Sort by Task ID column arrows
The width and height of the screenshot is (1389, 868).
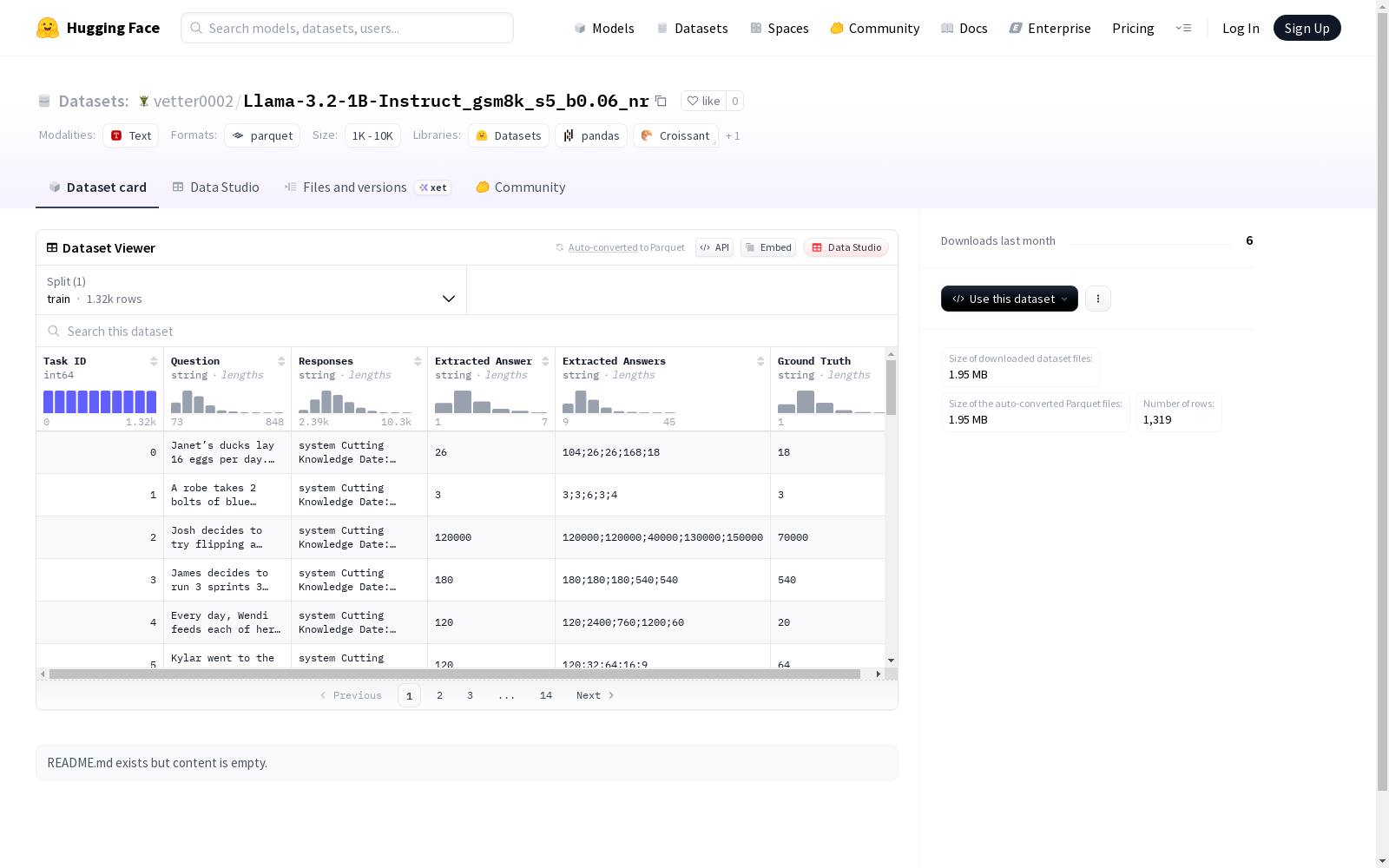[x=154, y=361]
